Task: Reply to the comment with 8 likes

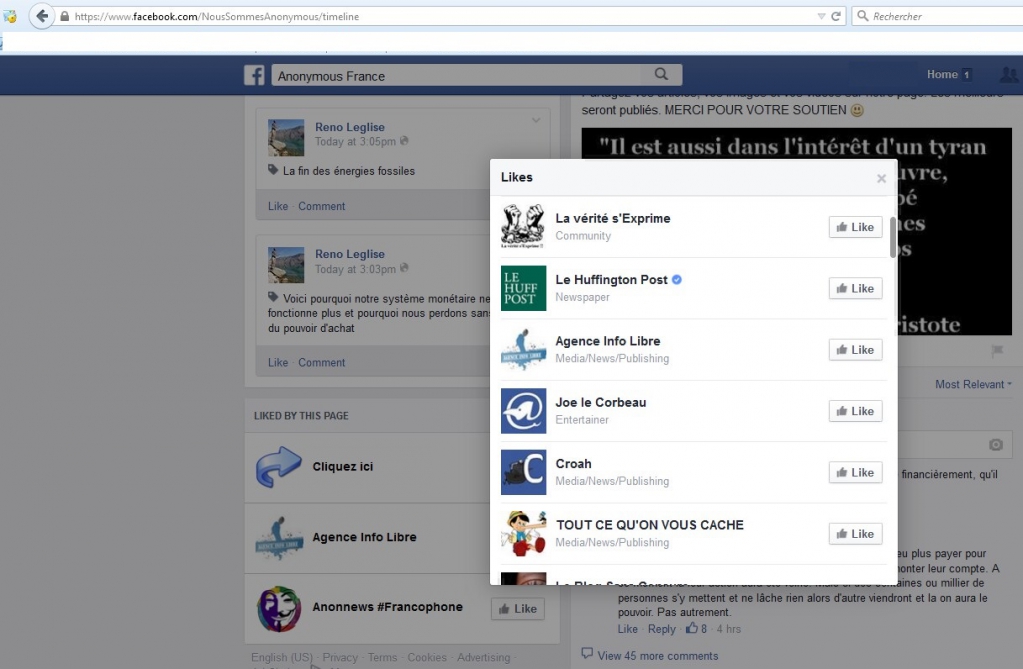Action: click(662, 629)
